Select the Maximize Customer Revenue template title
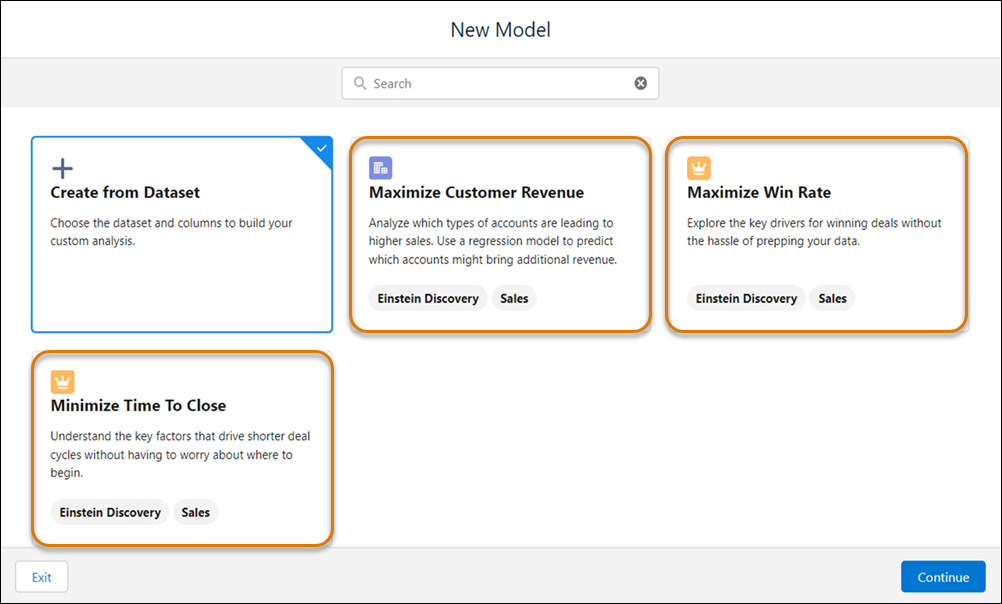Viewport: 1002px width, 604px height. (x=476, y=192)
